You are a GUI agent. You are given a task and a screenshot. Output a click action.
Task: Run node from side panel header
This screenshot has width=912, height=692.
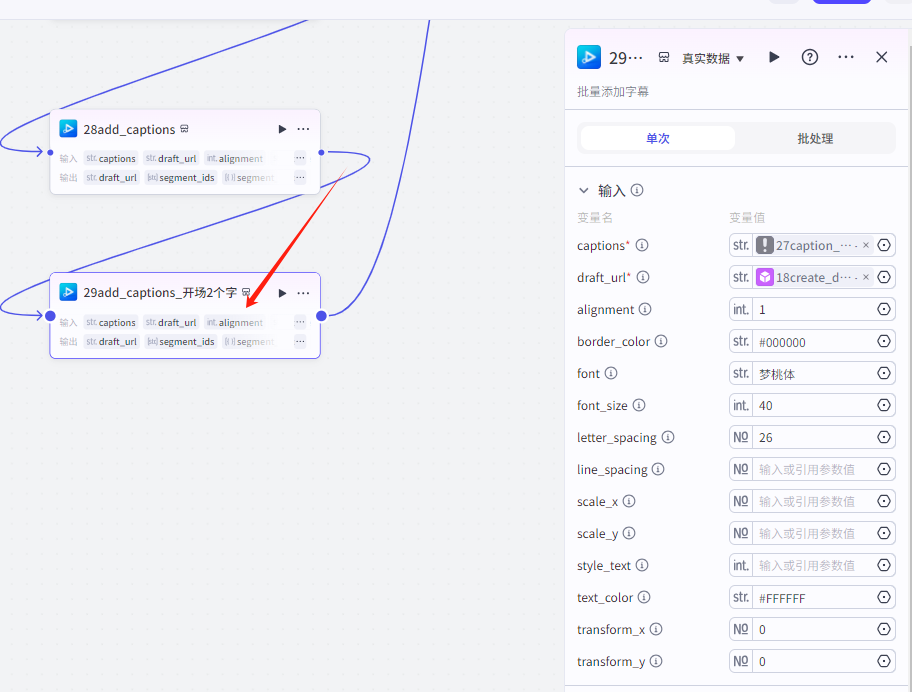click(774, 57)
